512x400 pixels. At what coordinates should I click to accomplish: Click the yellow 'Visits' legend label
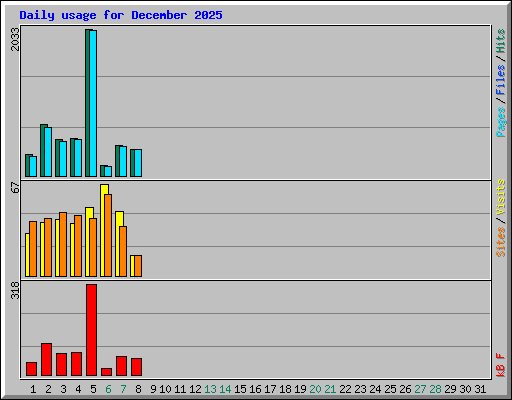point(500,197)
